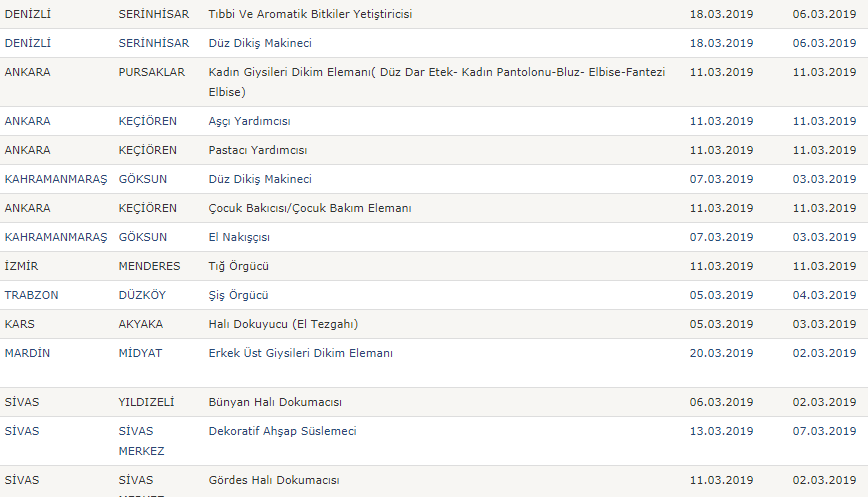Screen dimensions: 868x497
Task: Click PURSAKLAR district cell
Action: coord(151,72)
